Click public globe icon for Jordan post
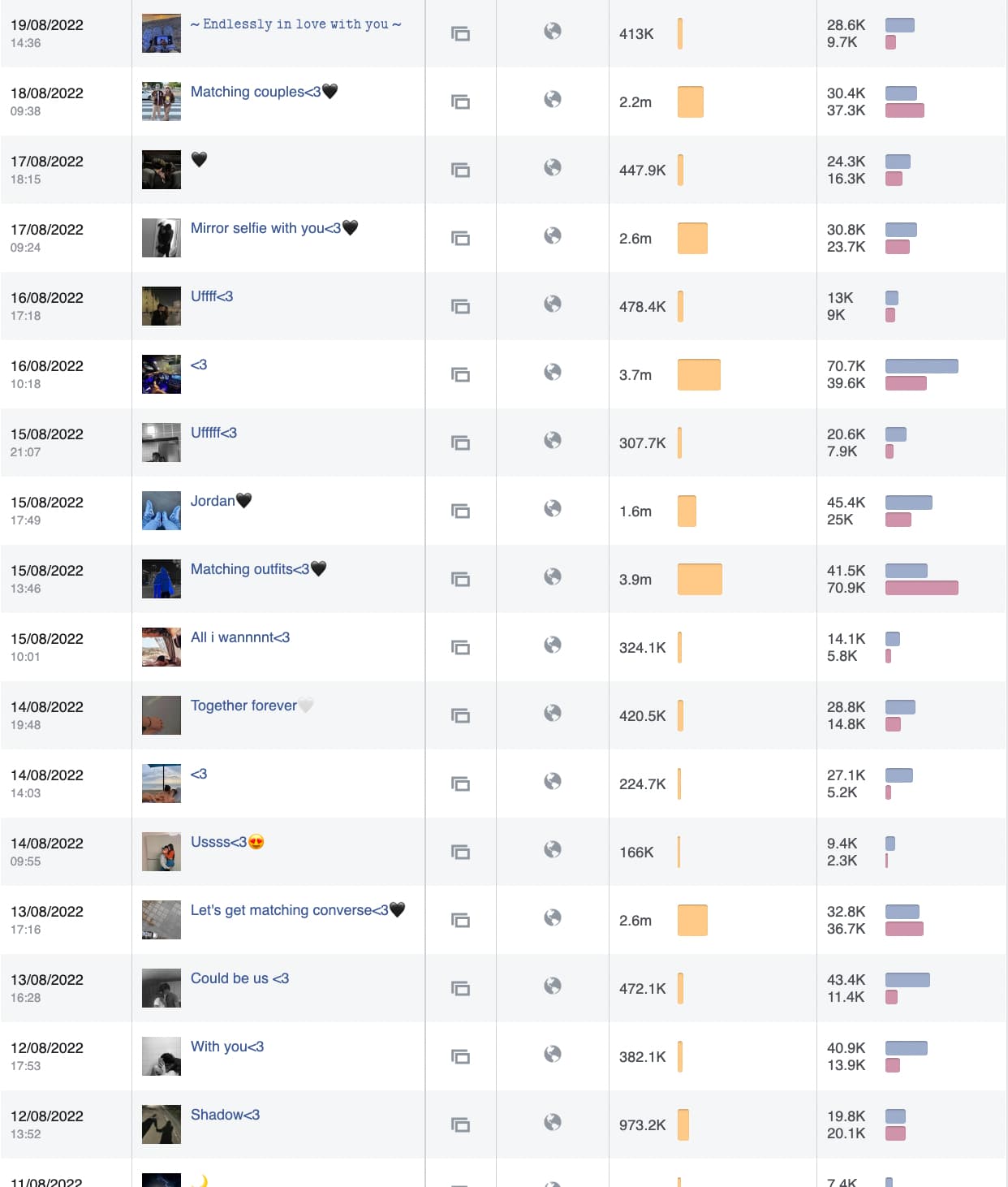The height and width of the screenshot is (1187, 1008). 553,508
